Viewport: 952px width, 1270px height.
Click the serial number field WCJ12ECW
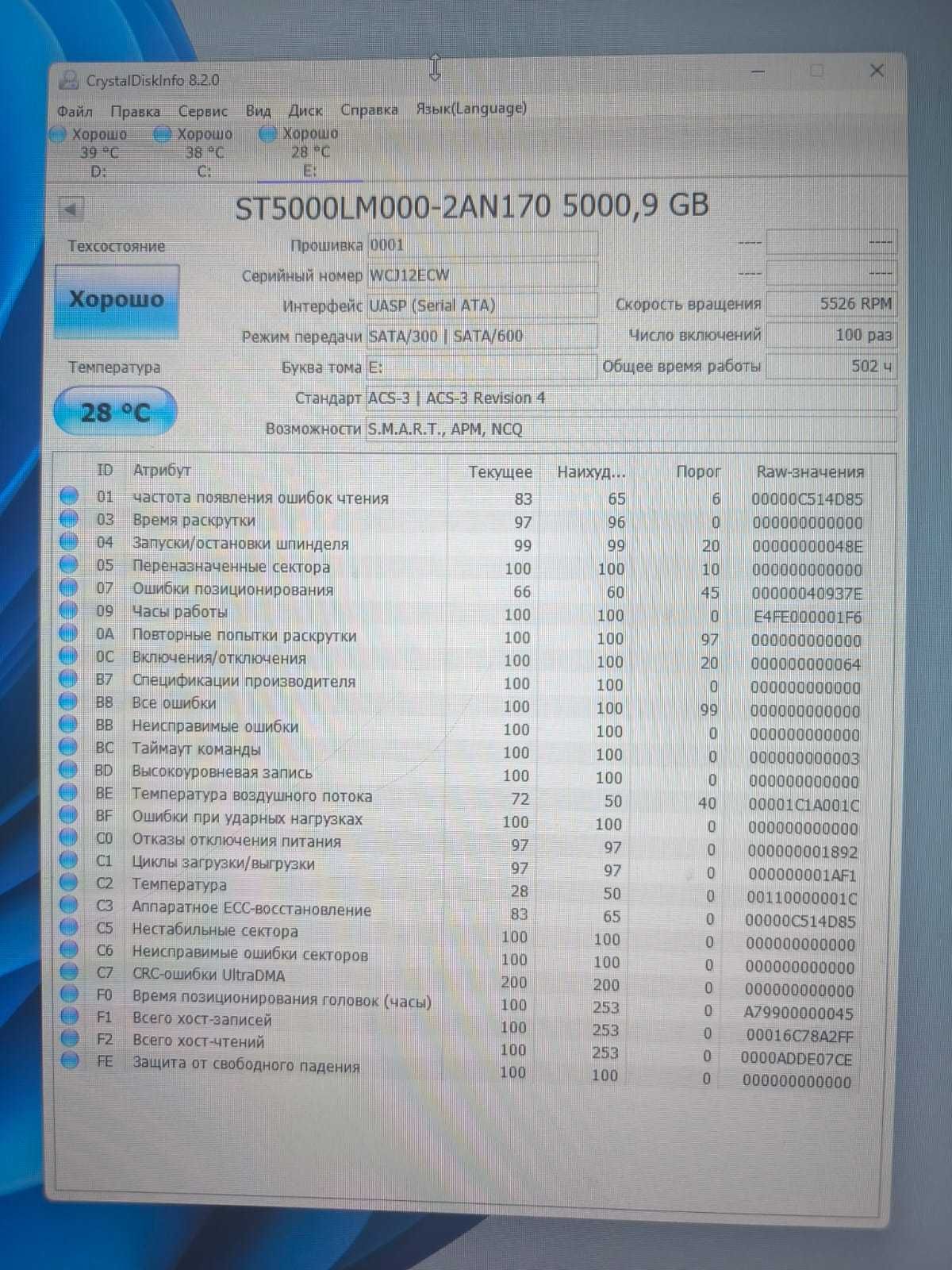pyautogui.click(x=482, y=275)
